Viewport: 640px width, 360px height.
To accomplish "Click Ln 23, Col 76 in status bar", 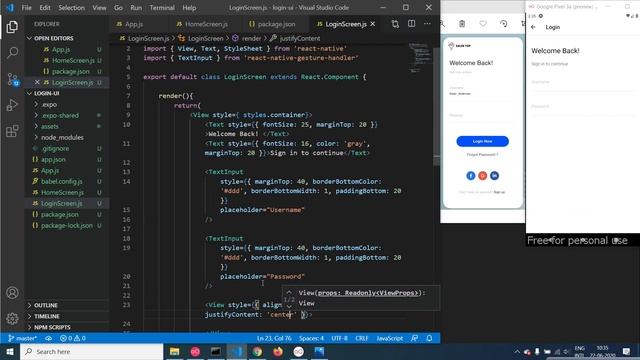I will click(274, 338).
